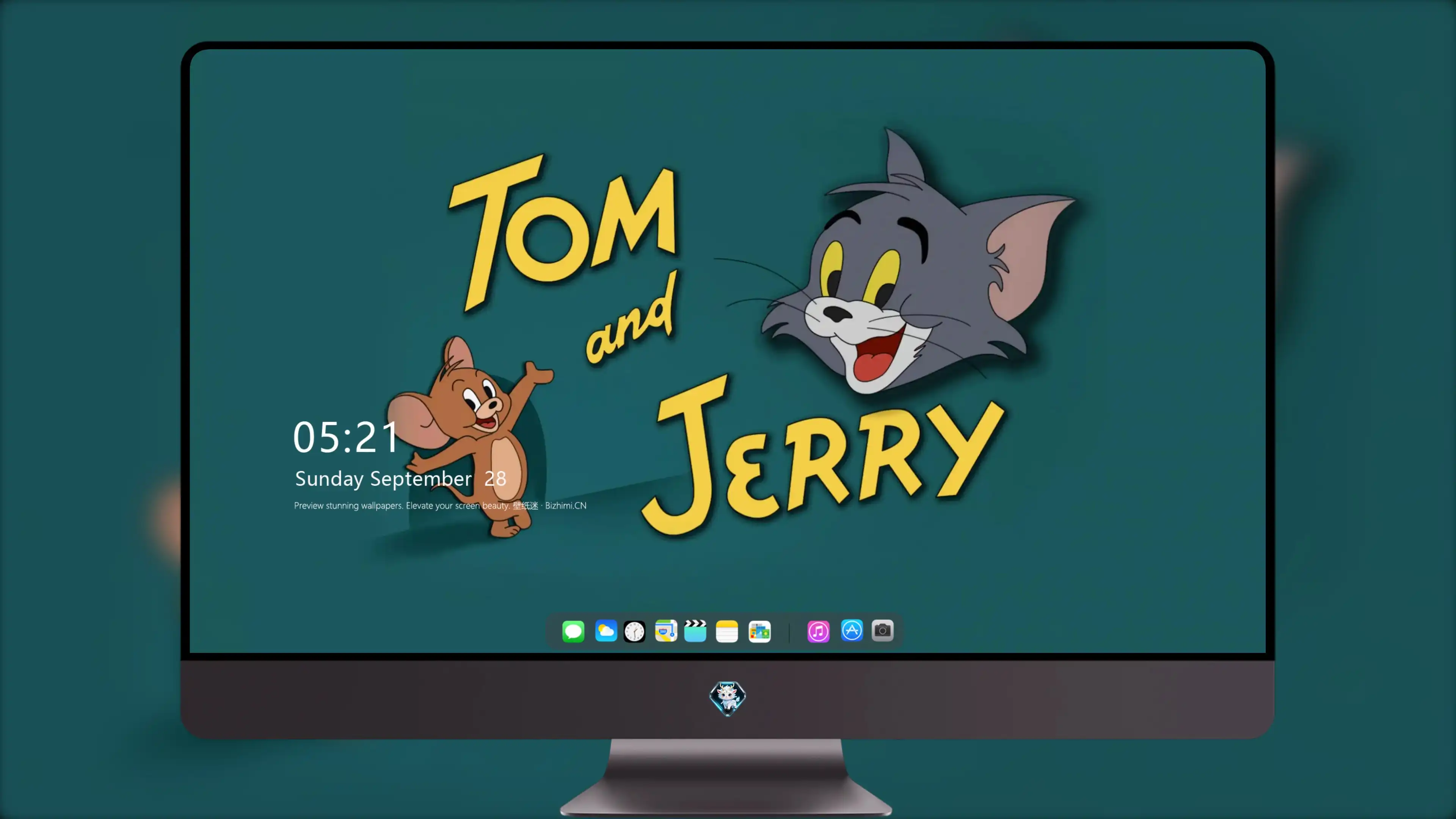
Task: Open the App Store icon
Action: point(852,631)
